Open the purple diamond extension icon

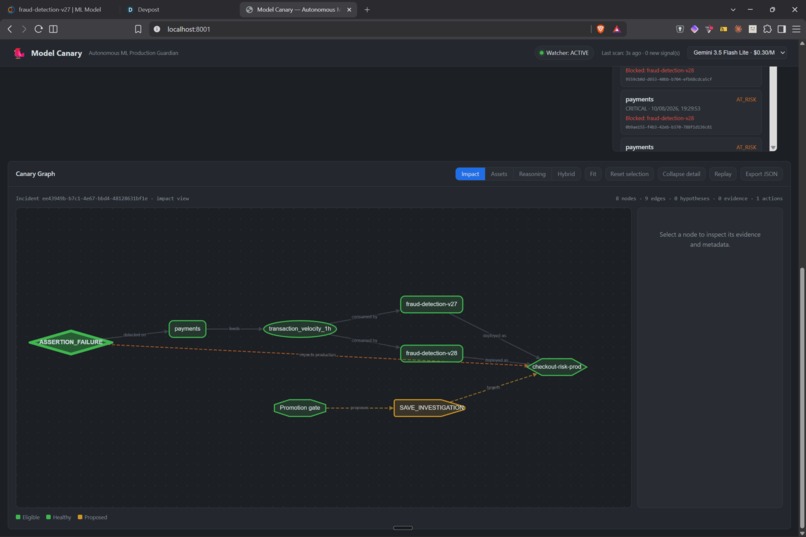(694, 29)
